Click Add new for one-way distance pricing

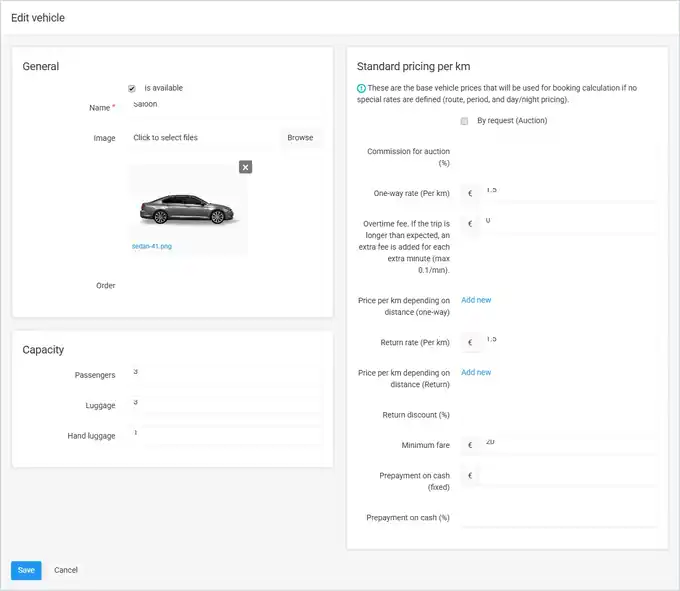pos(476,300)
